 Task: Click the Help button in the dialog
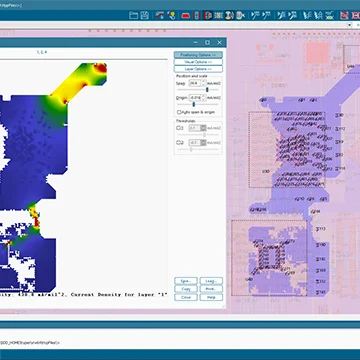(211, 297)
